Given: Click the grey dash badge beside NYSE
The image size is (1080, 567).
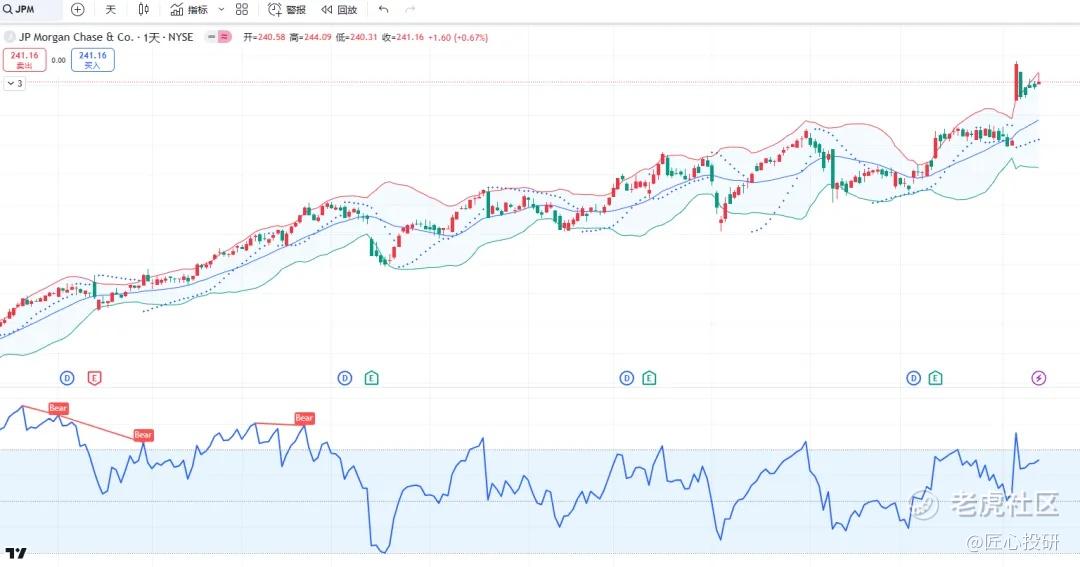Looking at the screenshot, I should tap(211, 37).
